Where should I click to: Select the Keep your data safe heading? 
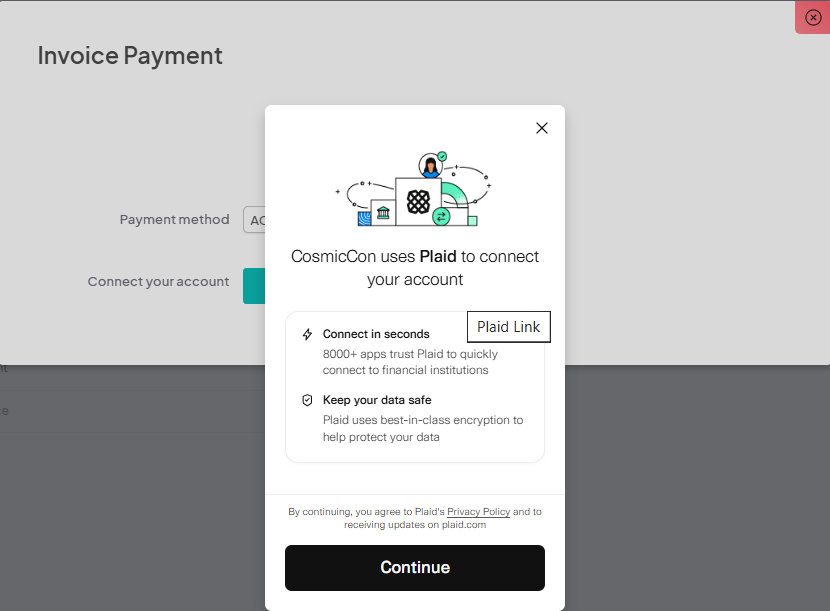coord(377,400)
